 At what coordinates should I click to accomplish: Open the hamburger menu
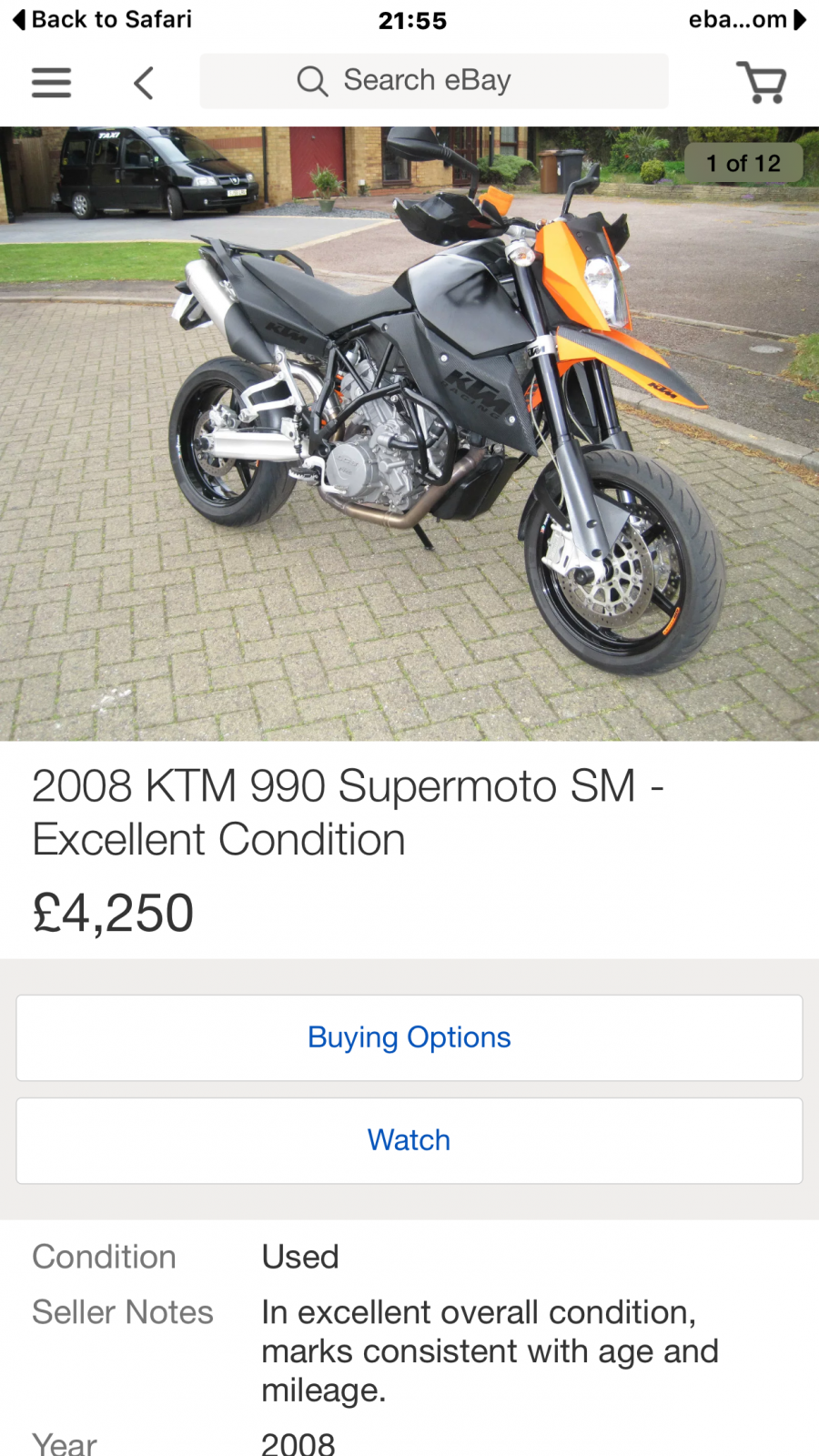click(51, 82)
